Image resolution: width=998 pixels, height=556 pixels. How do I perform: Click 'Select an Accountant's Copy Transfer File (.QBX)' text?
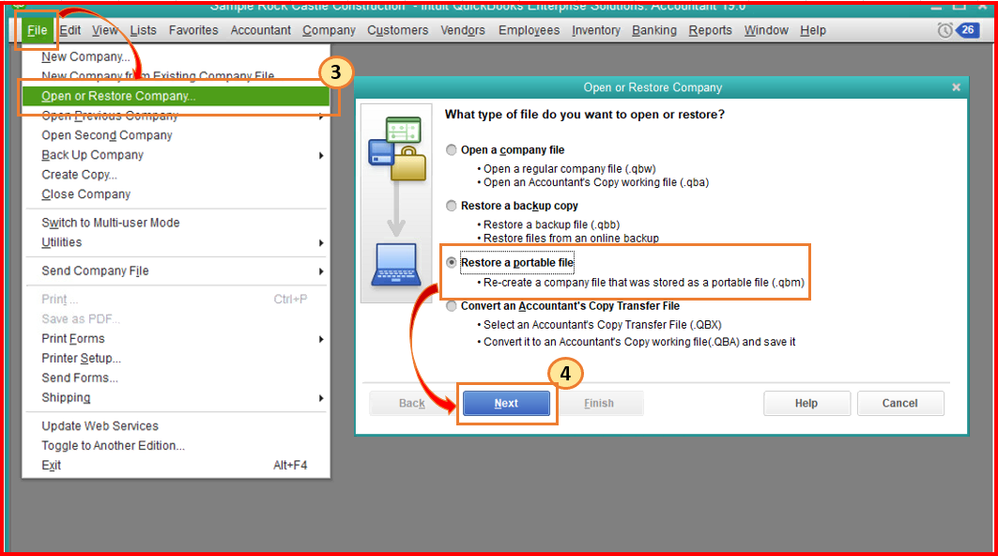click(602, 325)
